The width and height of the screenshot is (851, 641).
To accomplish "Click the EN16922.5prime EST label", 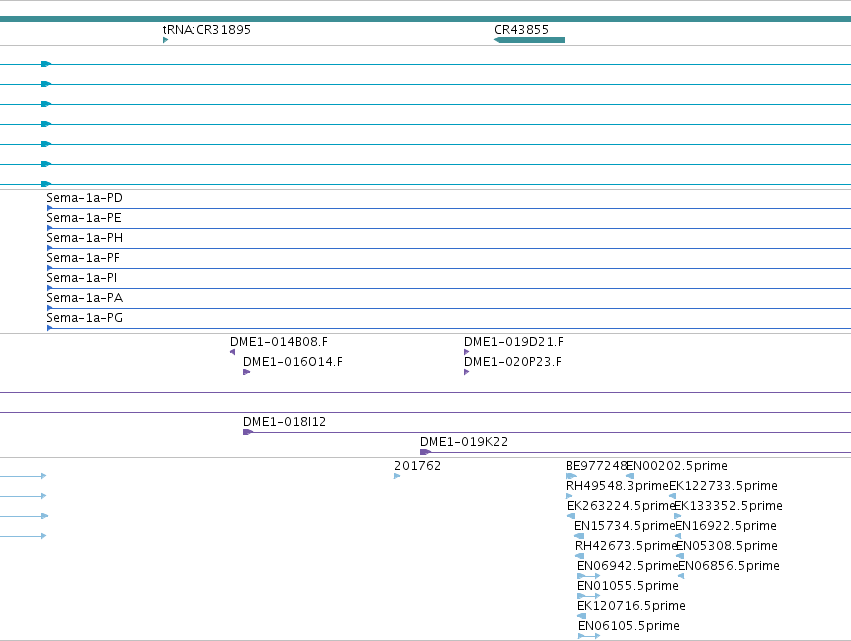I will click(x=726, y=526).
